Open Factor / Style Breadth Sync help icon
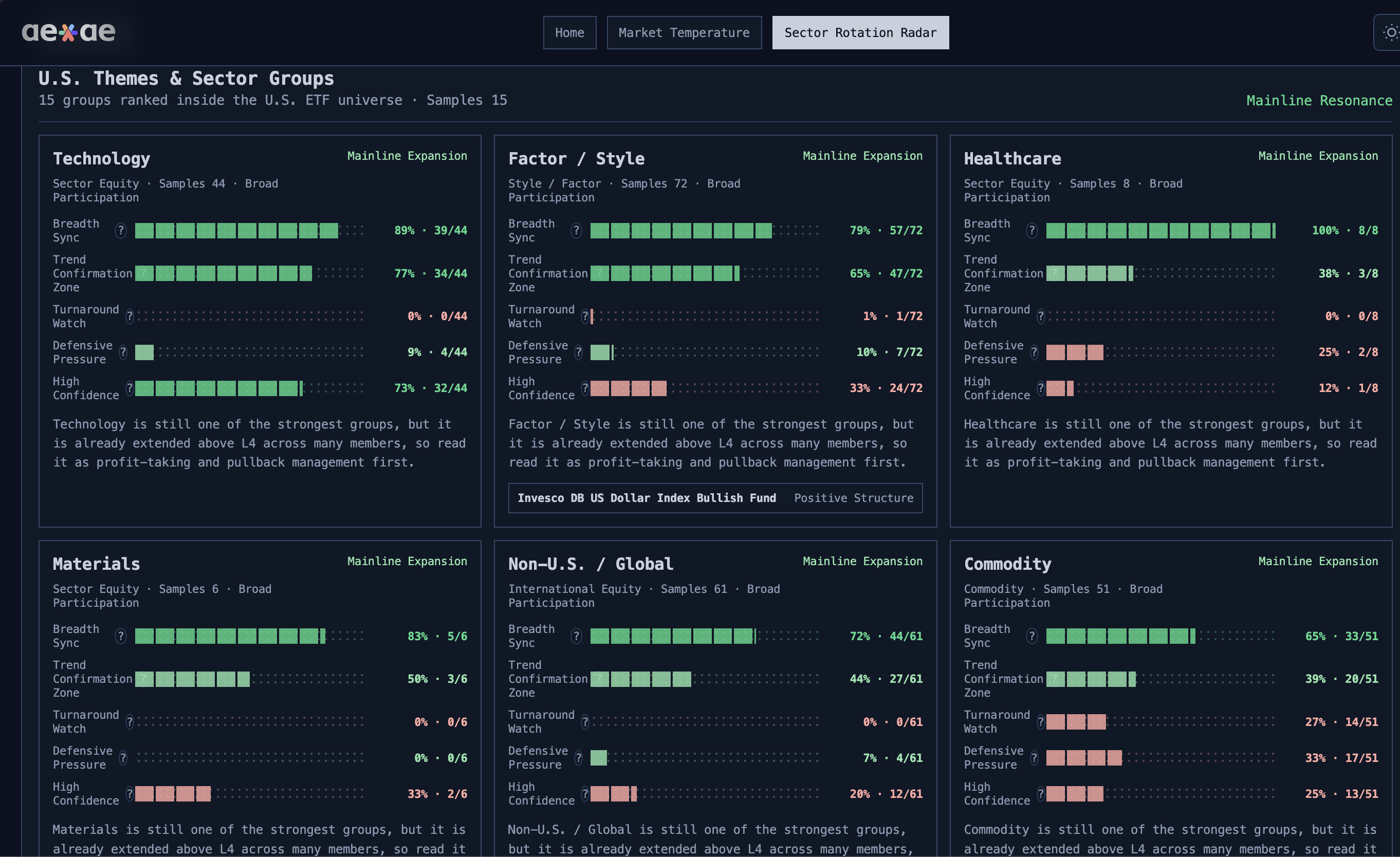This screenshot has width=1400, height=857. [x=576, y=231]
